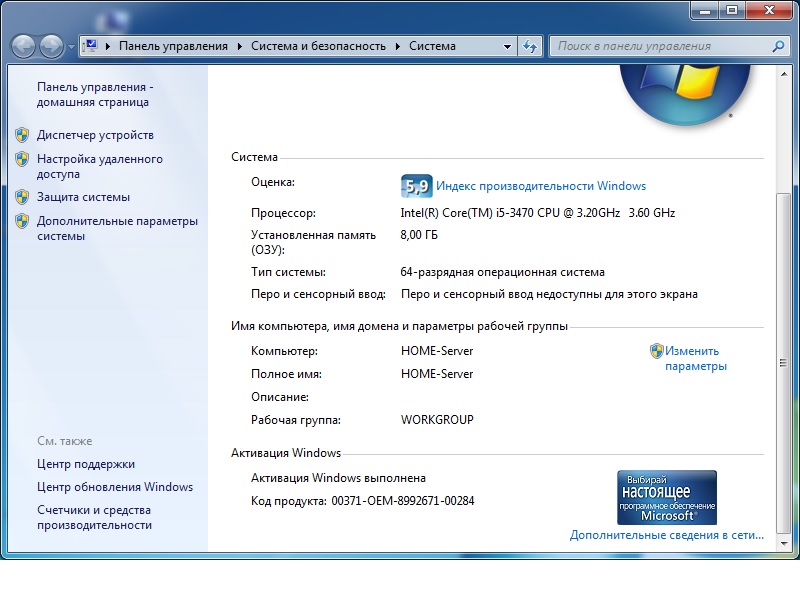Click the Forward navigation arrow button

(x=51, y=46)
